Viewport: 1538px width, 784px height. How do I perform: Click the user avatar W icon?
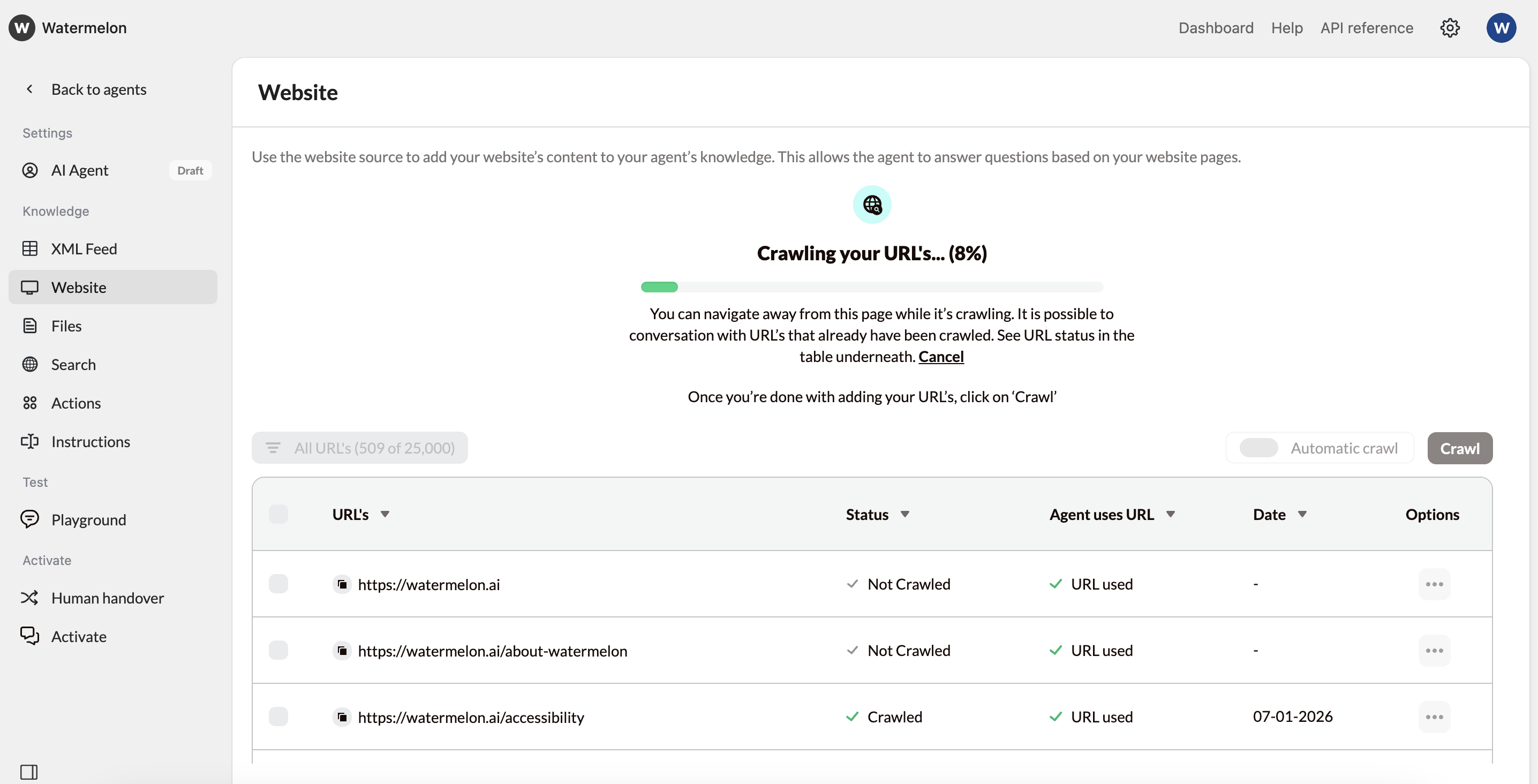[1501, 27]
